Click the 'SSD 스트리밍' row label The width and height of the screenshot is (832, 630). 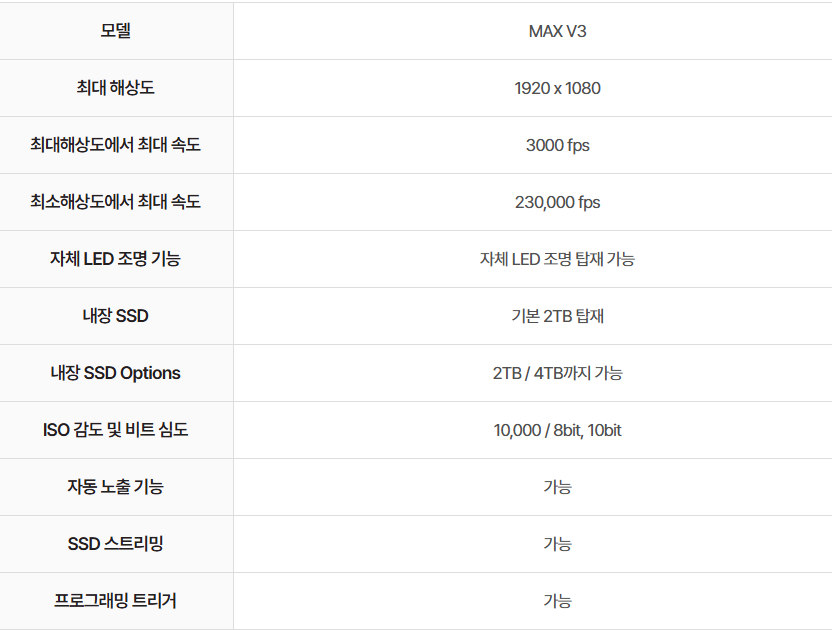click(116, 544)
